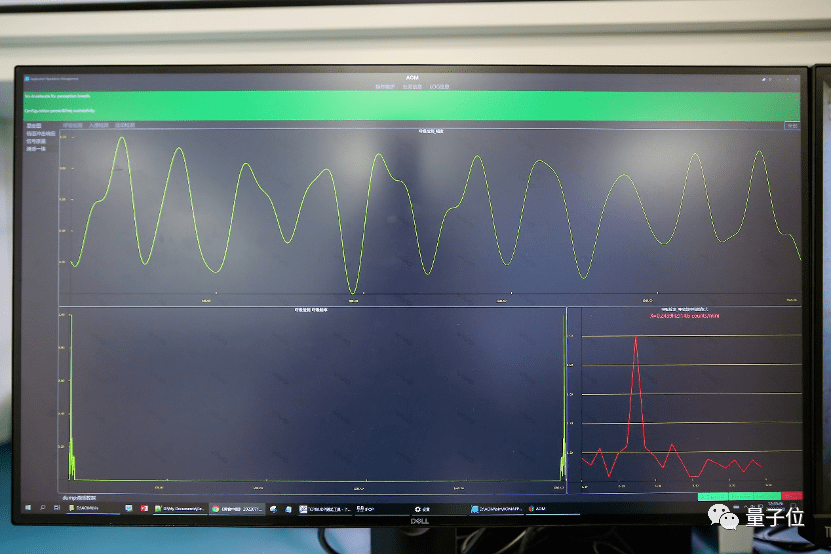Open the Chrome browser taskbar item
This screenshot has width=832, height=554.
coord(237,508)
